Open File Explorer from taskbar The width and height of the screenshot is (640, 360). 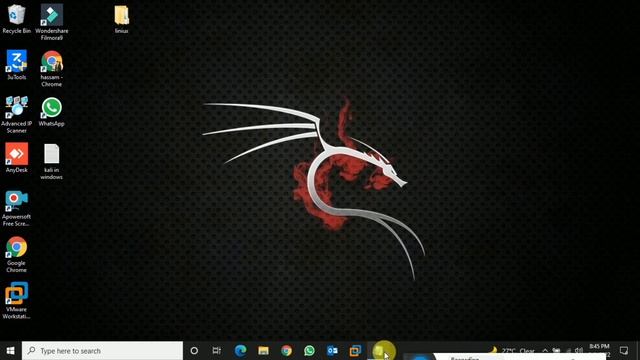(x=263, y=351)
